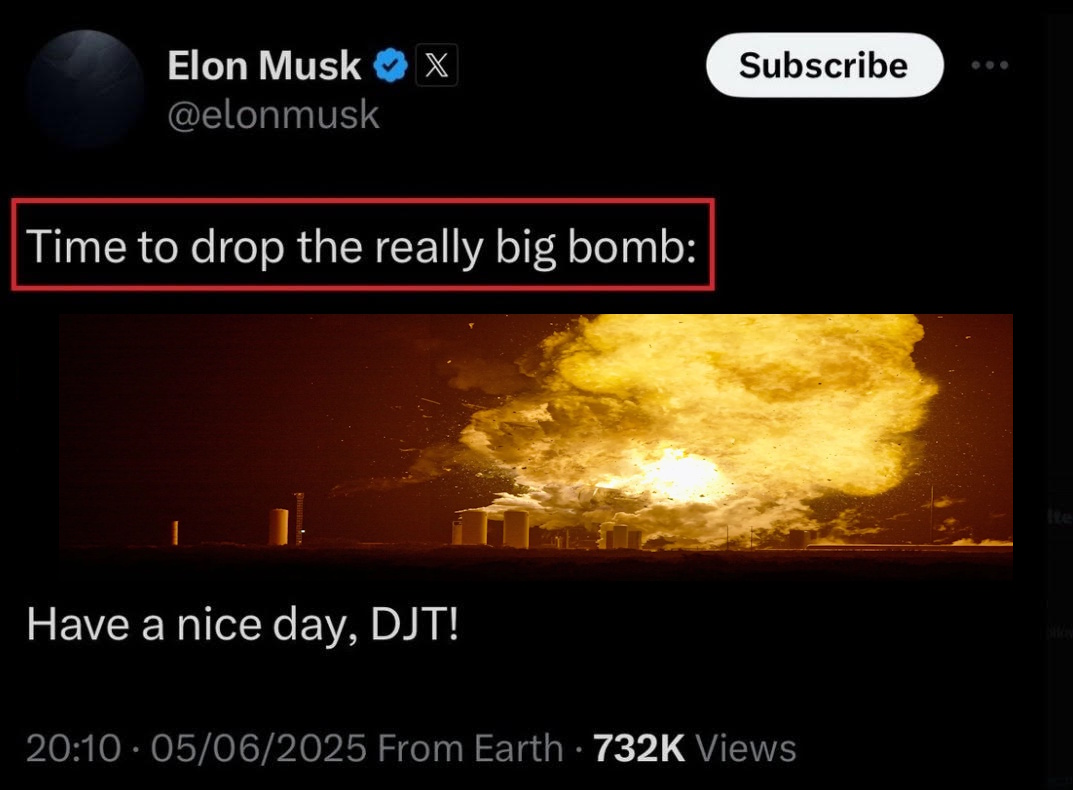Click the blue verified checkmark badge
Screen dimensions: 1073x790
click(390, 65)
